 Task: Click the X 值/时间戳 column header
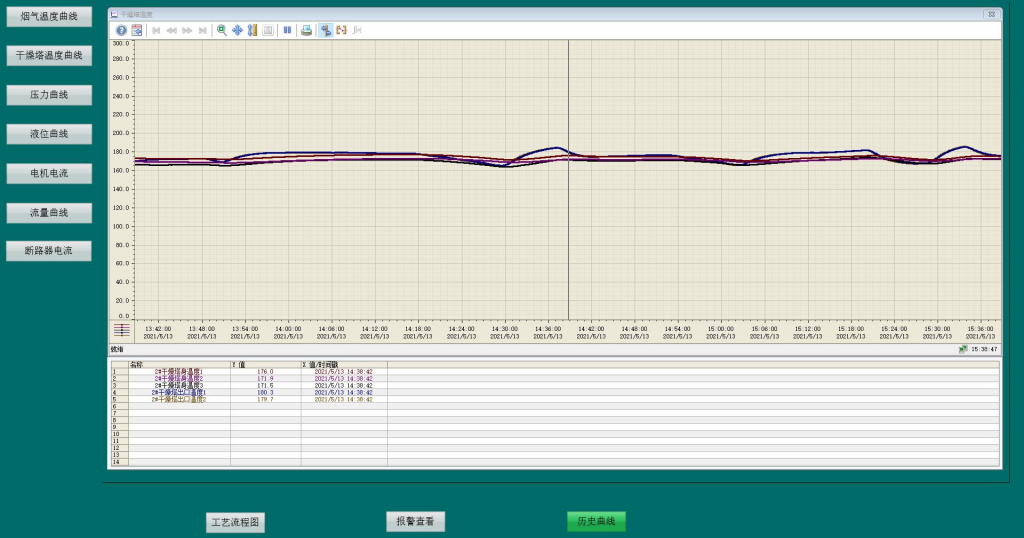point(344,364)
